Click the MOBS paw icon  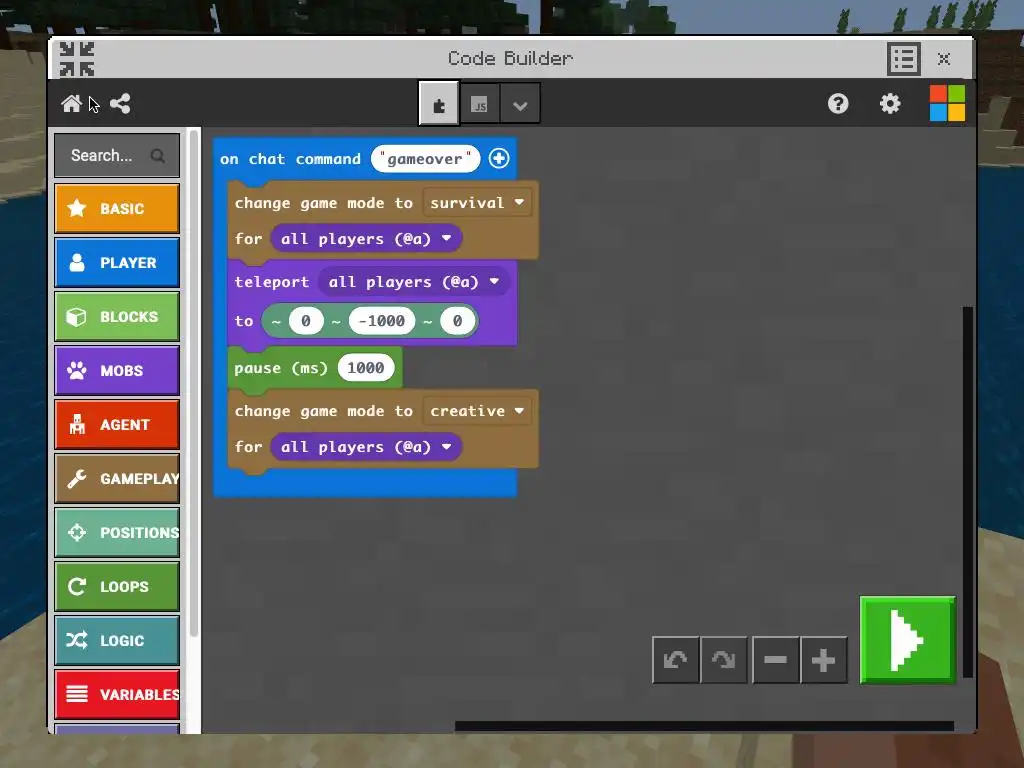(x=76, y=370)
